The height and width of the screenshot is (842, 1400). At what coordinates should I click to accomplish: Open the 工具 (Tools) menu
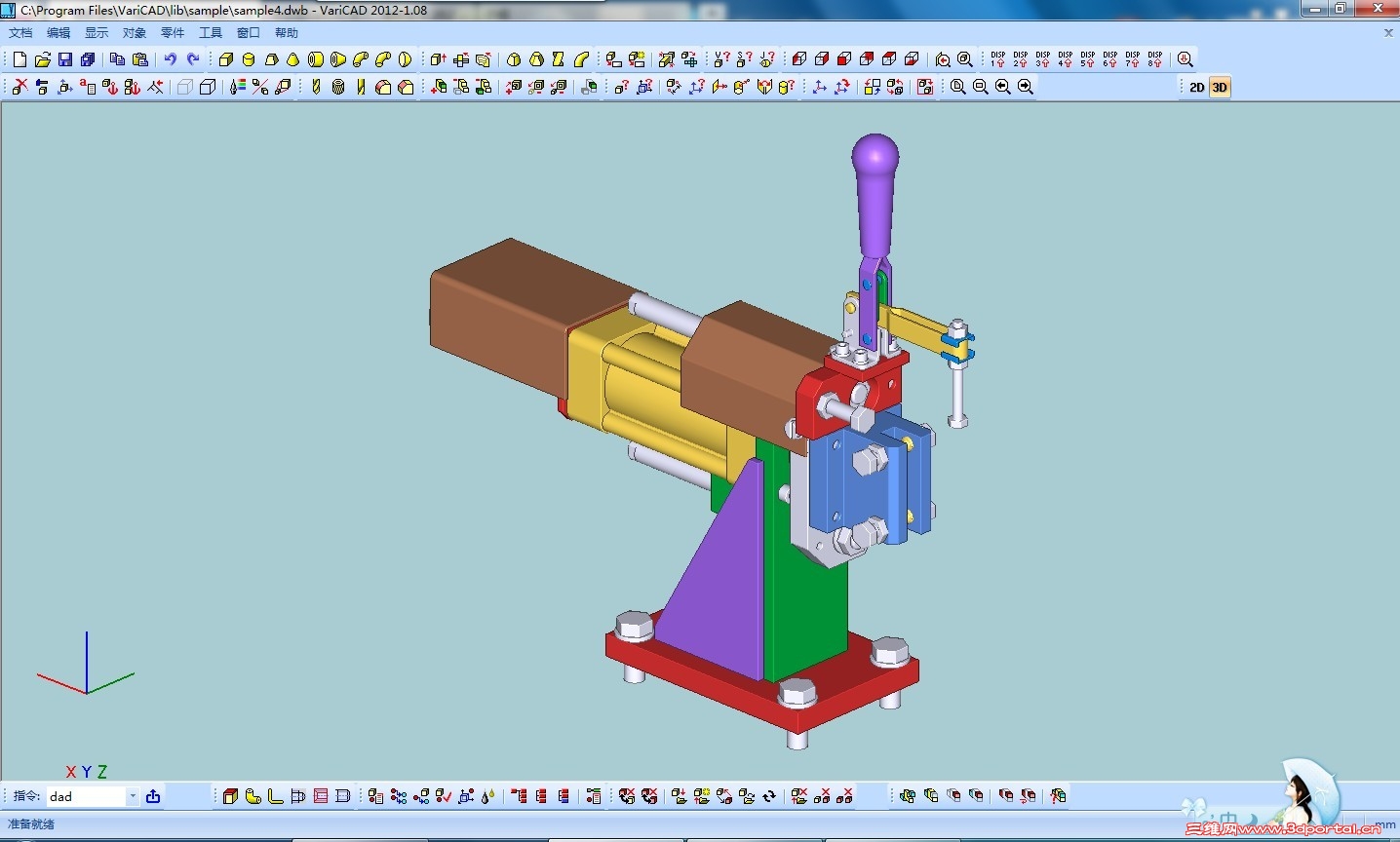211,33
